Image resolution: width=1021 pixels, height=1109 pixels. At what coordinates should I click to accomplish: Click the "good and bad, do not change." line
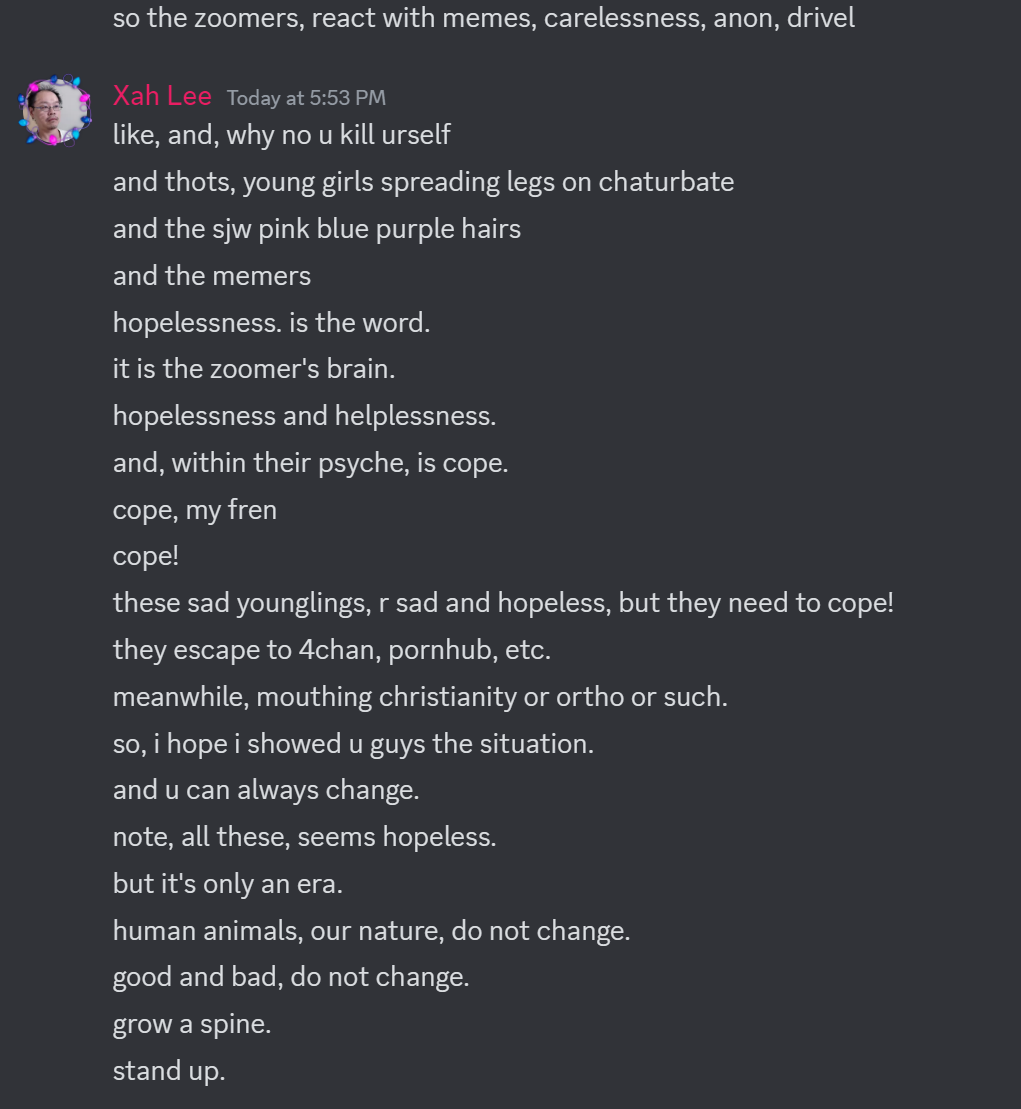291,977
